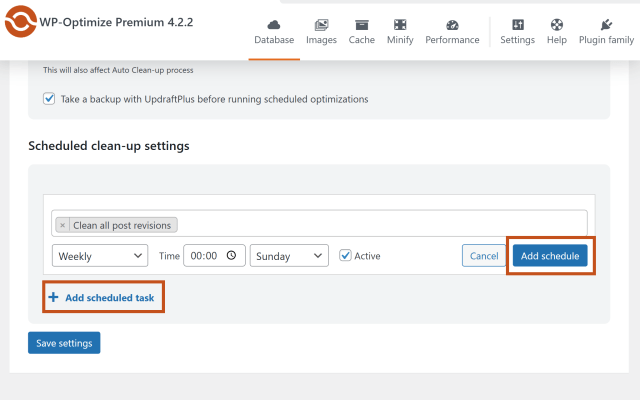
Task: Click the clock icon in Time field
Action: pos(231,256)
